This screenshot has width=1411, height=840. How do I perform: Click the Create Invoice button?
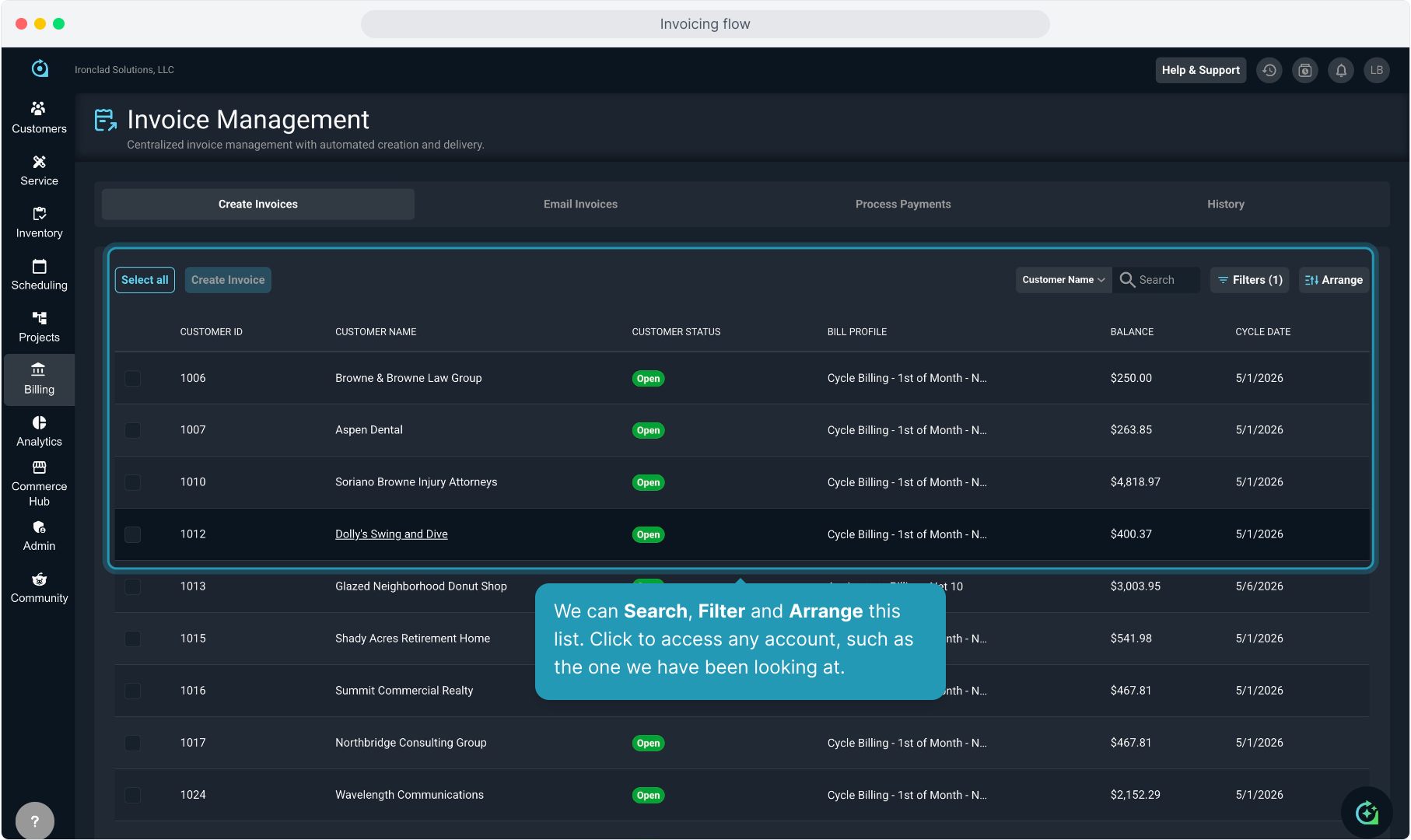[x=228, y=280]
